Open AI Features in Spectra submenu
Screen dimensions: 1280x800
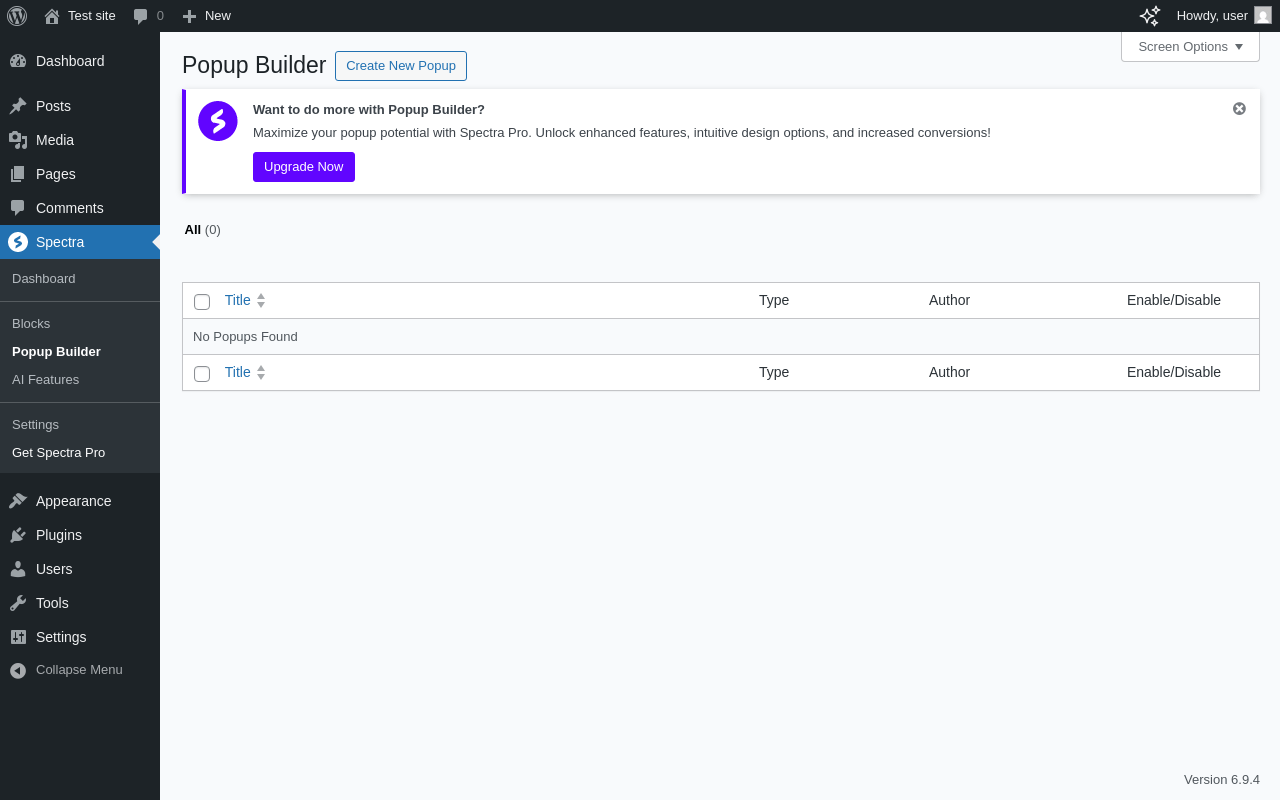click(x=45, y=380)
